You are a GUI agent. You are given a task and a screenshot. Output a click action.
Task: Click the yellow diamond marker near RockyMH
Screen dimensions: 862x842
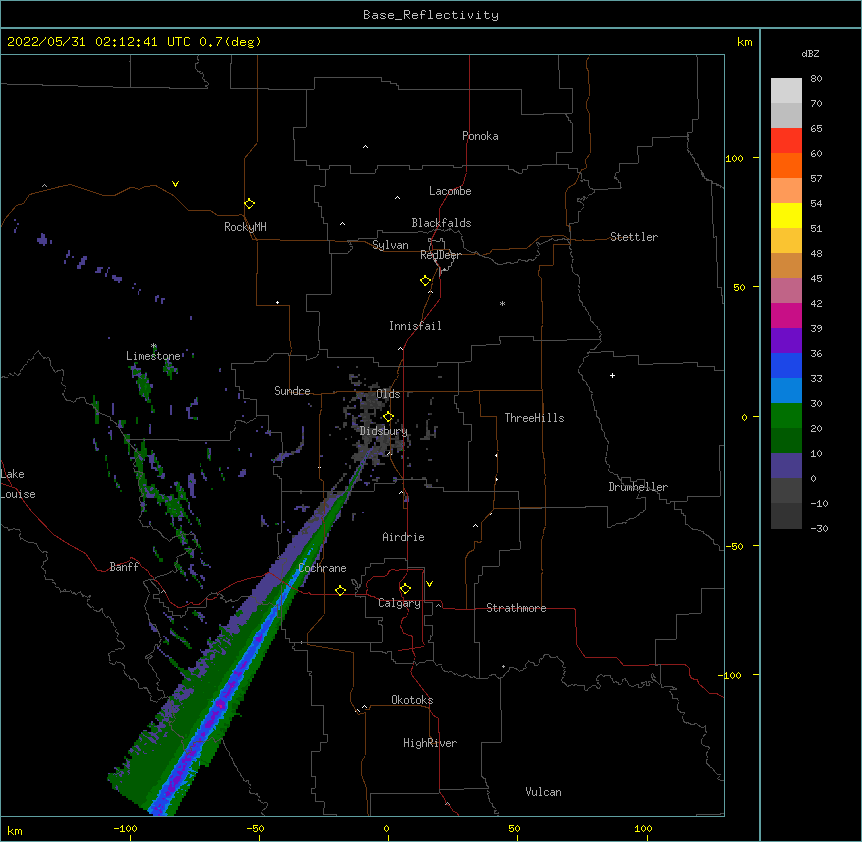(250, 203)
